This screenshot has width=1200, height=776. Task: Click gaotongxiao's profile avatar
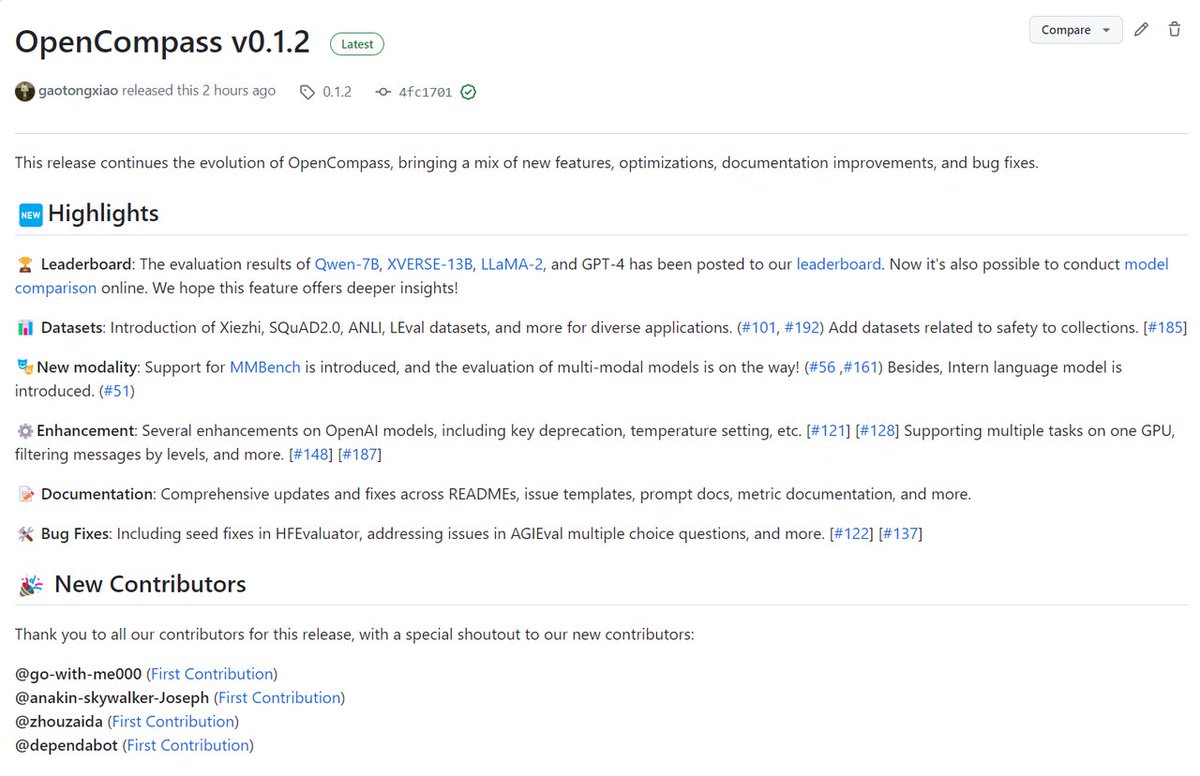click(x=24, y=91)
